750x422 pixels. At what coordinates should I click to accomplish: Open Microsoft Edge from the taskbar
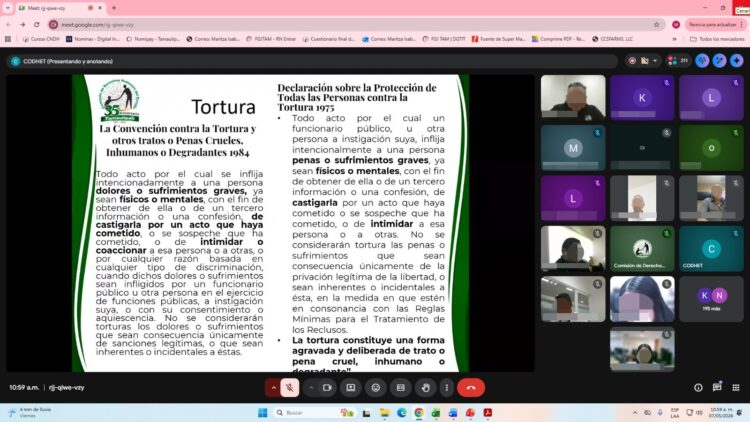point(402,412)
